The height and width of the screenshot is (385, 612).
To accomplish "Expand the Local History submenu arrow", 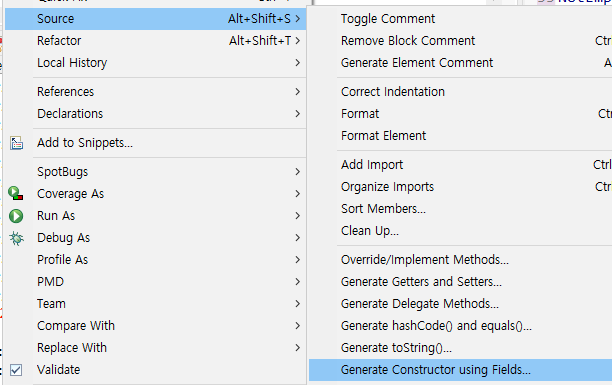I will [298, 62].
